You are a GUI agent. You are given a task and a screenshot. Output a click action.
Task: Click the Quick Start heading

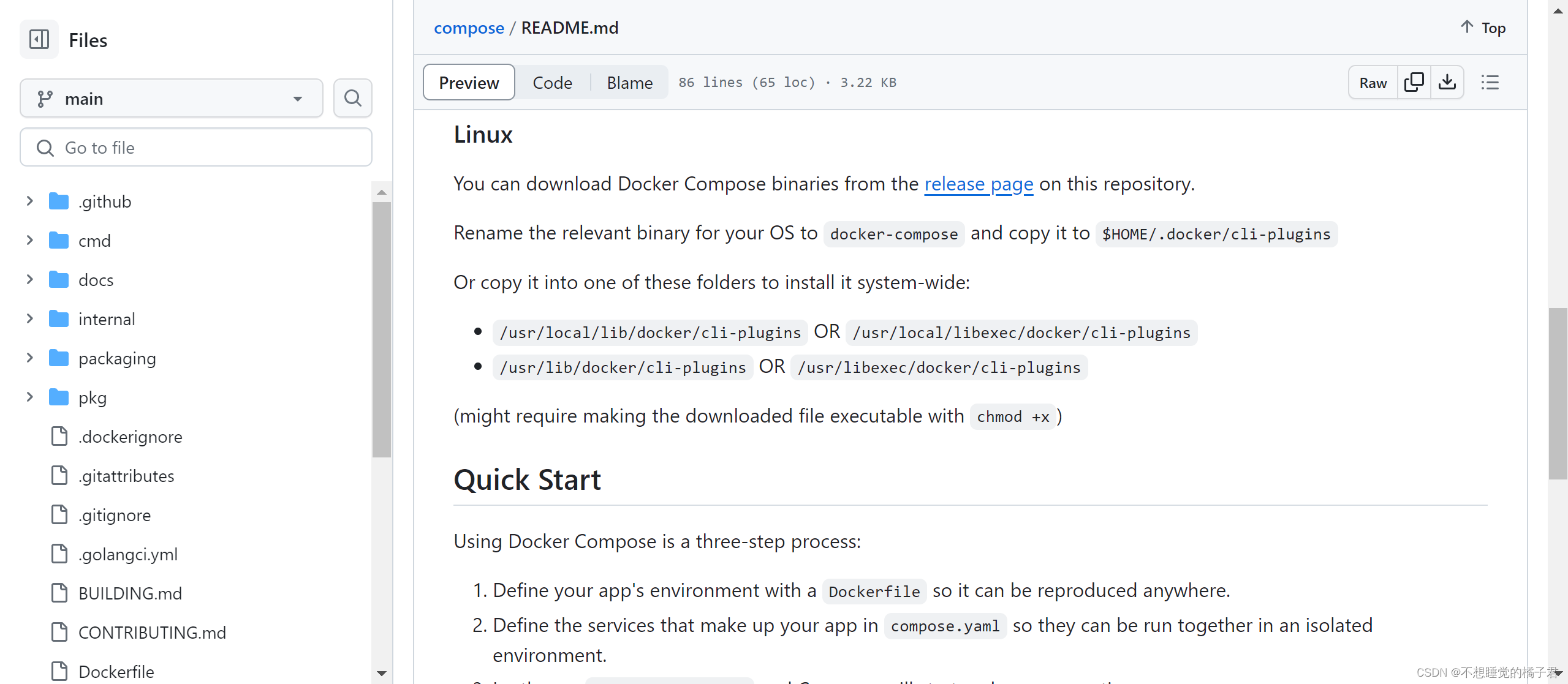click(527, 479)
